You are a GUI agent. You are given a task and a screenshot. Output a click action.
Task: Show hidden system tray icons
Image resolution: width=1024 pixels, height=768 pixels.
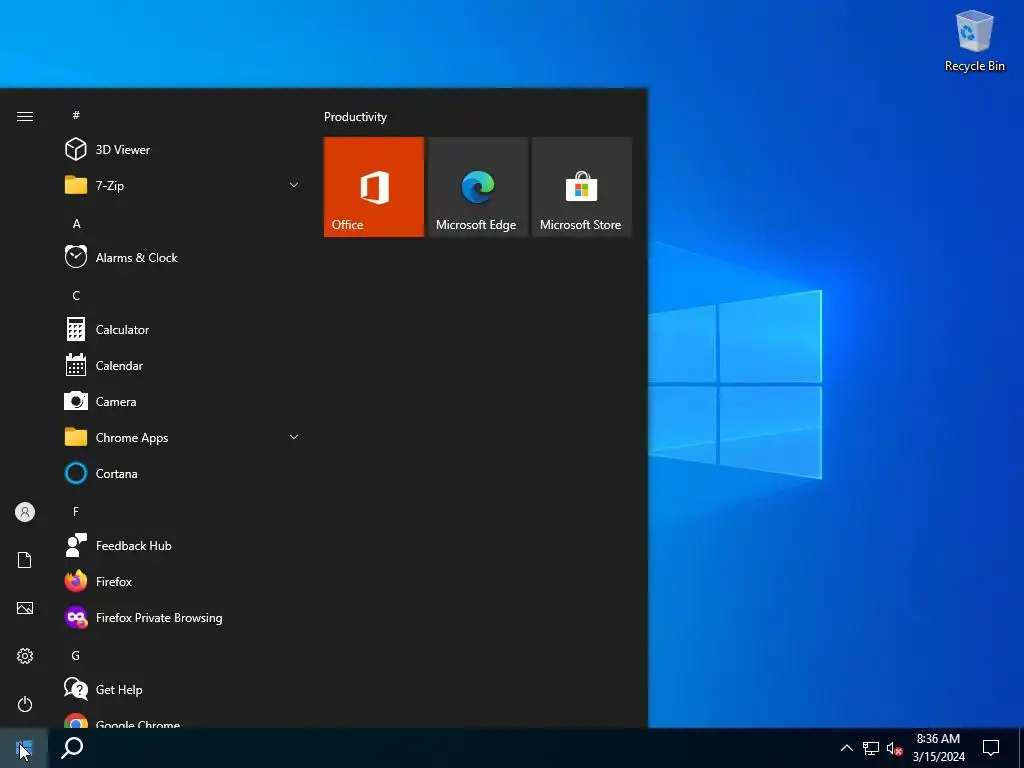[x=846, y=748]
